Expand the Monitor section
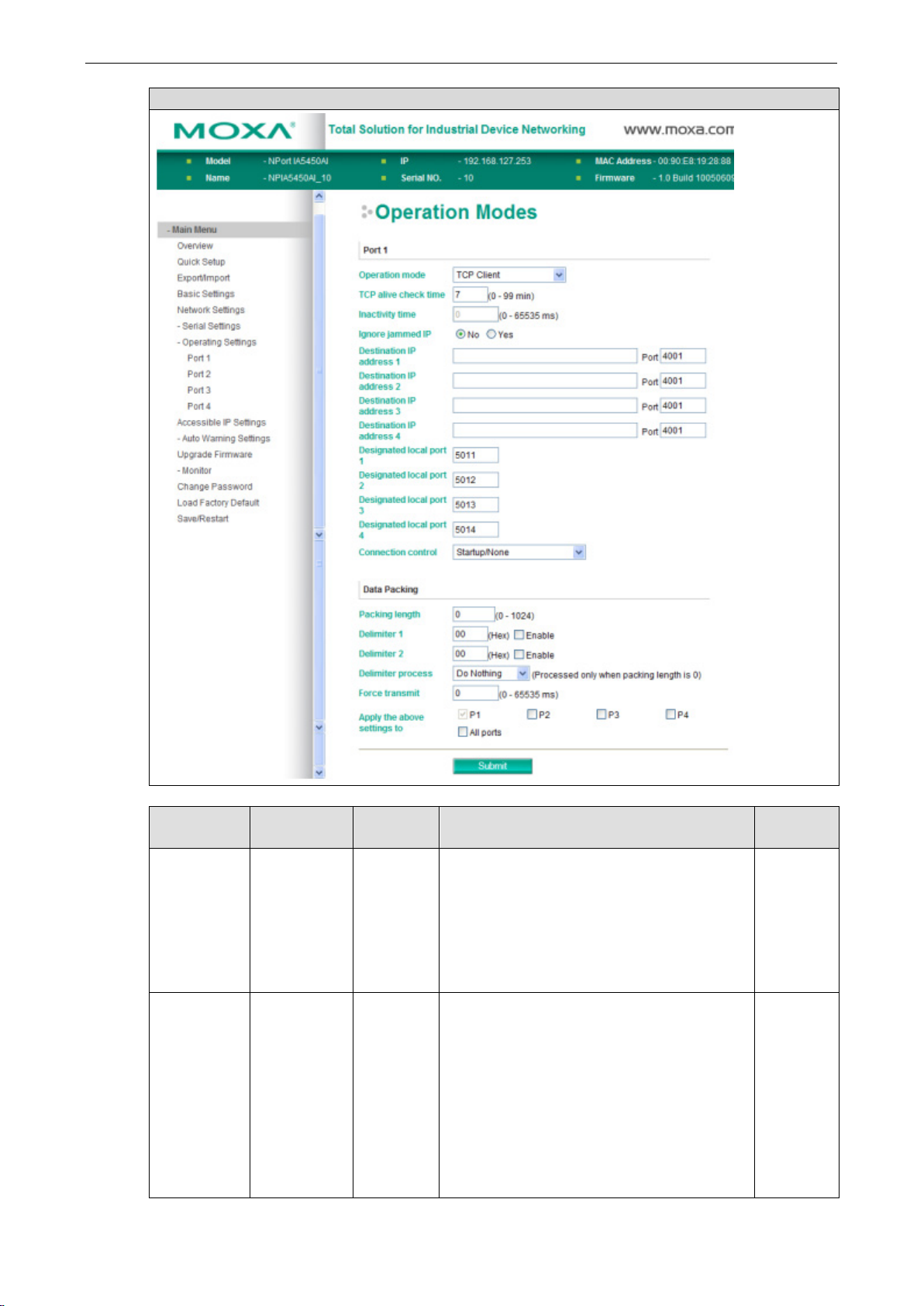This screenshot has width=924, height=1306. click(195, 470)
